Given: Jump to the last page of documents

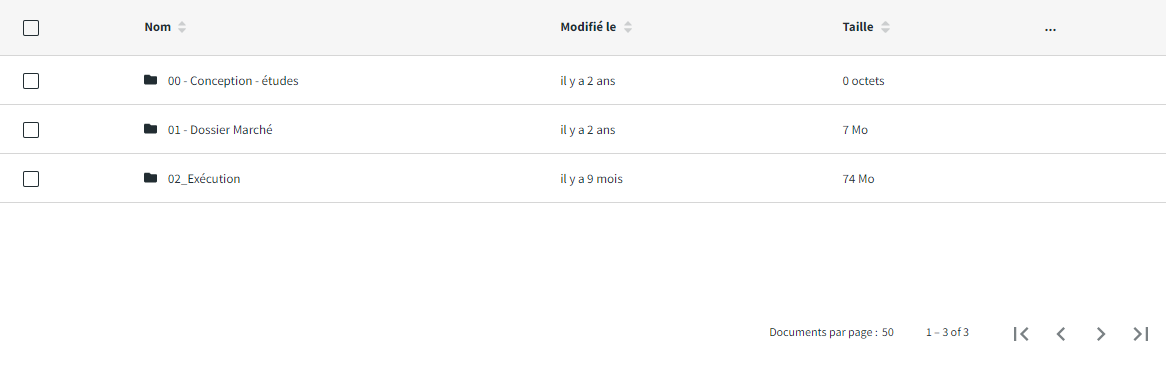Looking at the screenshot, I should coord(1141,334).
